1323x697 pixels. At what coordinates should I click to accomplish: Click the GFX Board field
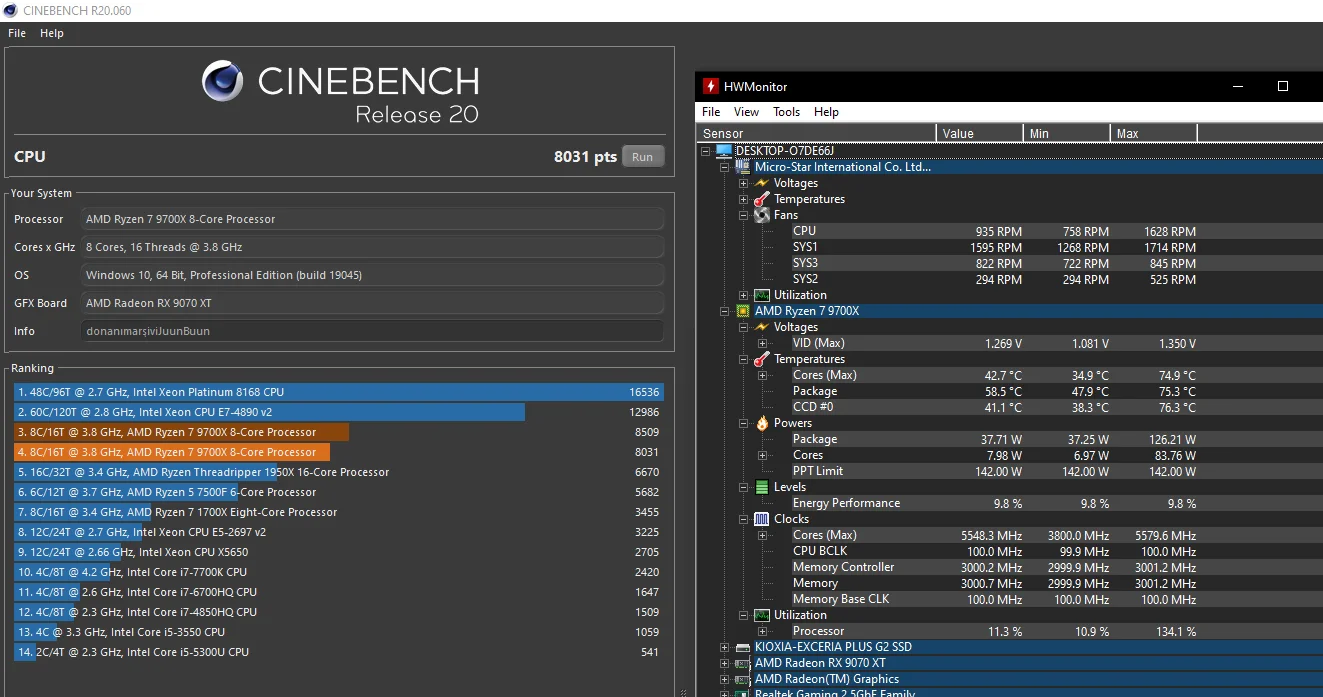(372, 303)
